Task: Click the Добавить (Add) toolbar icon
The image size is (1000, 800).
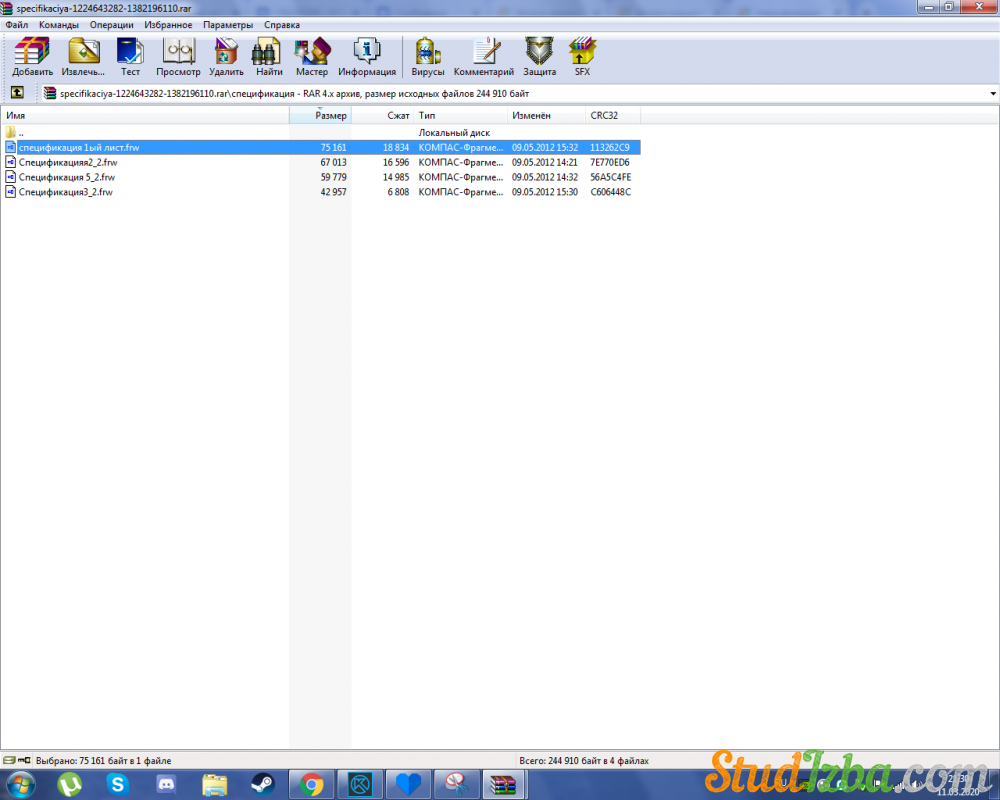Action: (x=32, y=57)
